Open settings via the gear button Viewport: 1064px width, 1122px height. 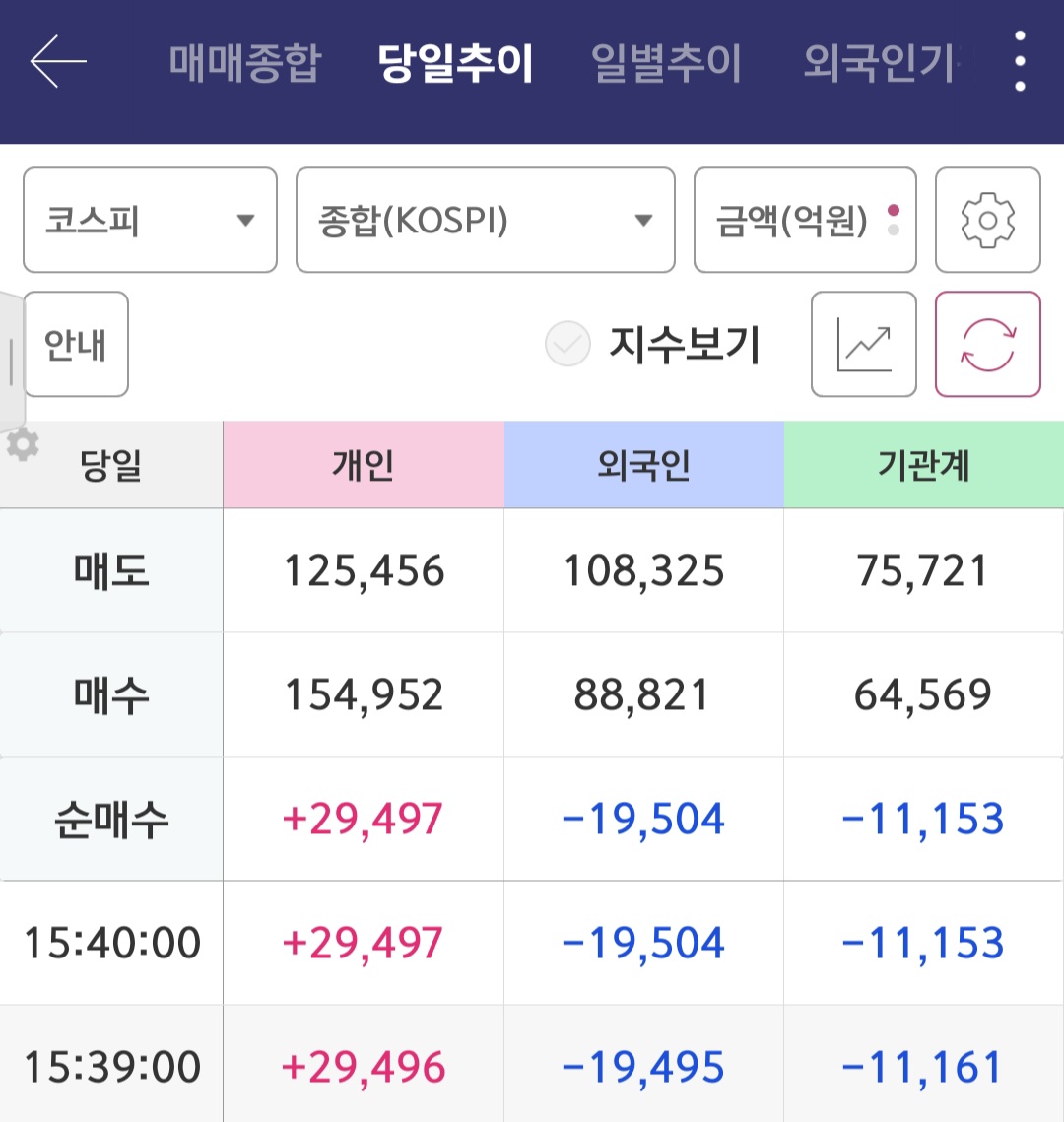pos(987,220)
